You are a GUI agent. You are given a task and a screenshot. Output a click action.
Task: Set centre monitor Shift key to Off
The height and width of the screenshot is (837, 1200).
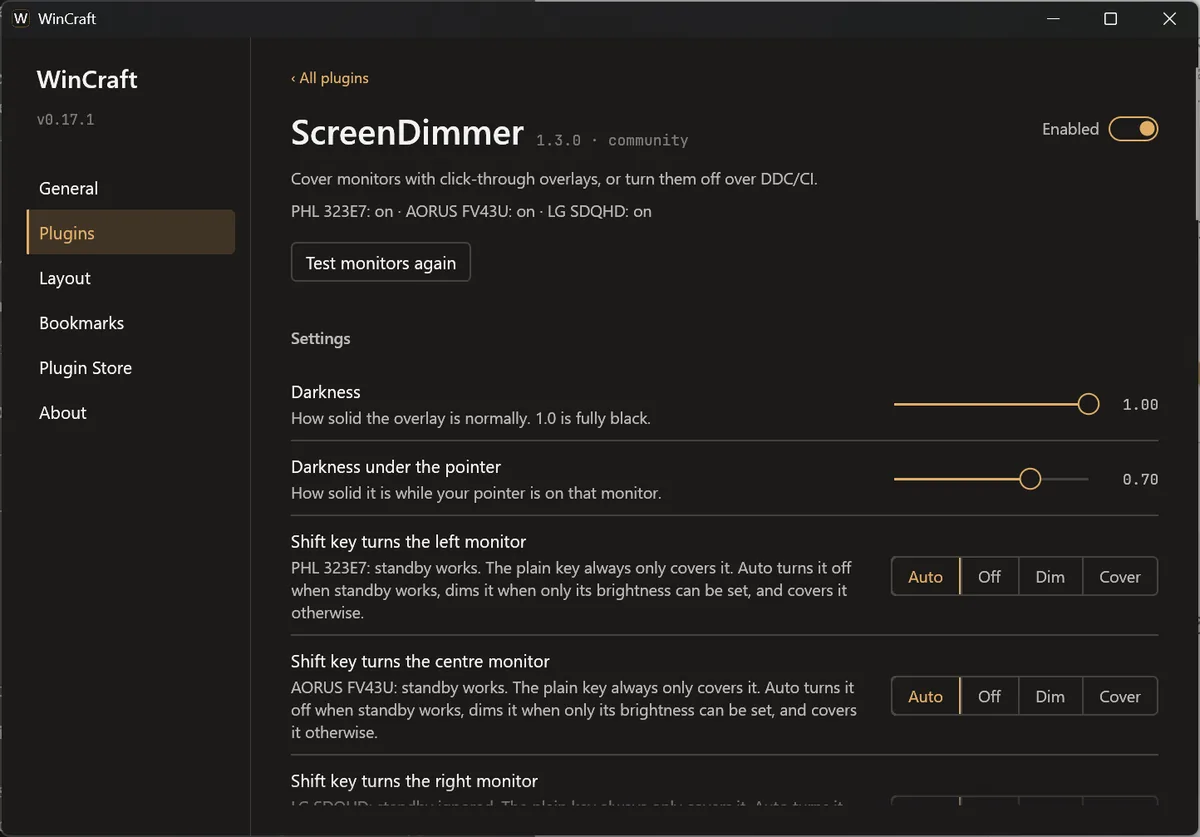(x=989, y=696)
